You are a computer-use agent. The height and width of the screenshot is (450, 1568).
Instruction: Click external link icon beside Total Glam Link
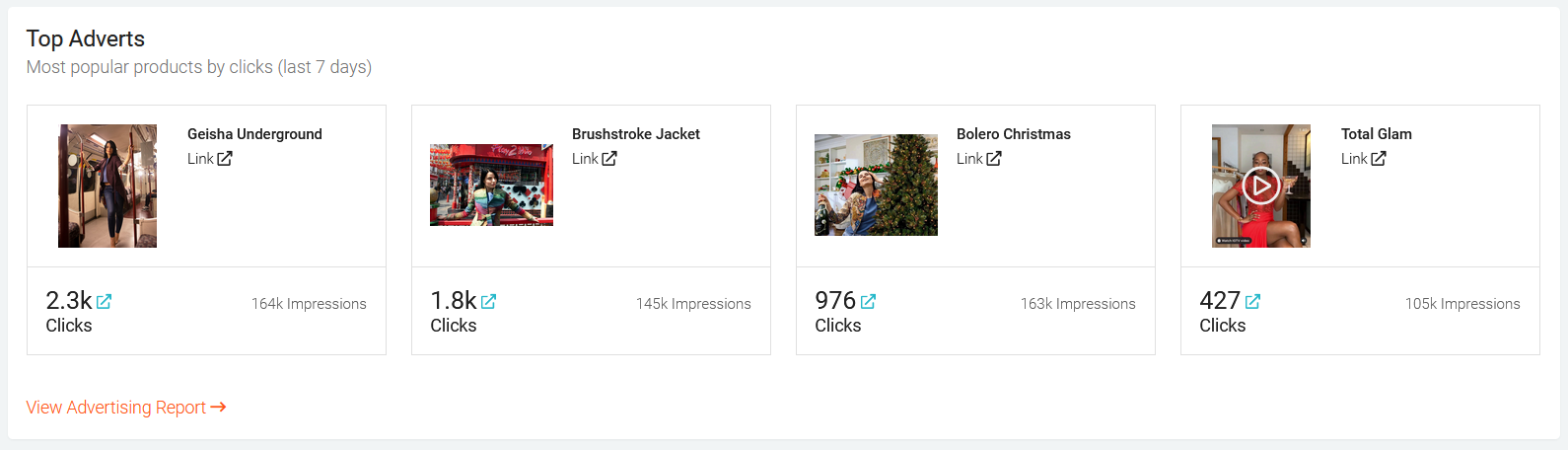[1379, 158]
